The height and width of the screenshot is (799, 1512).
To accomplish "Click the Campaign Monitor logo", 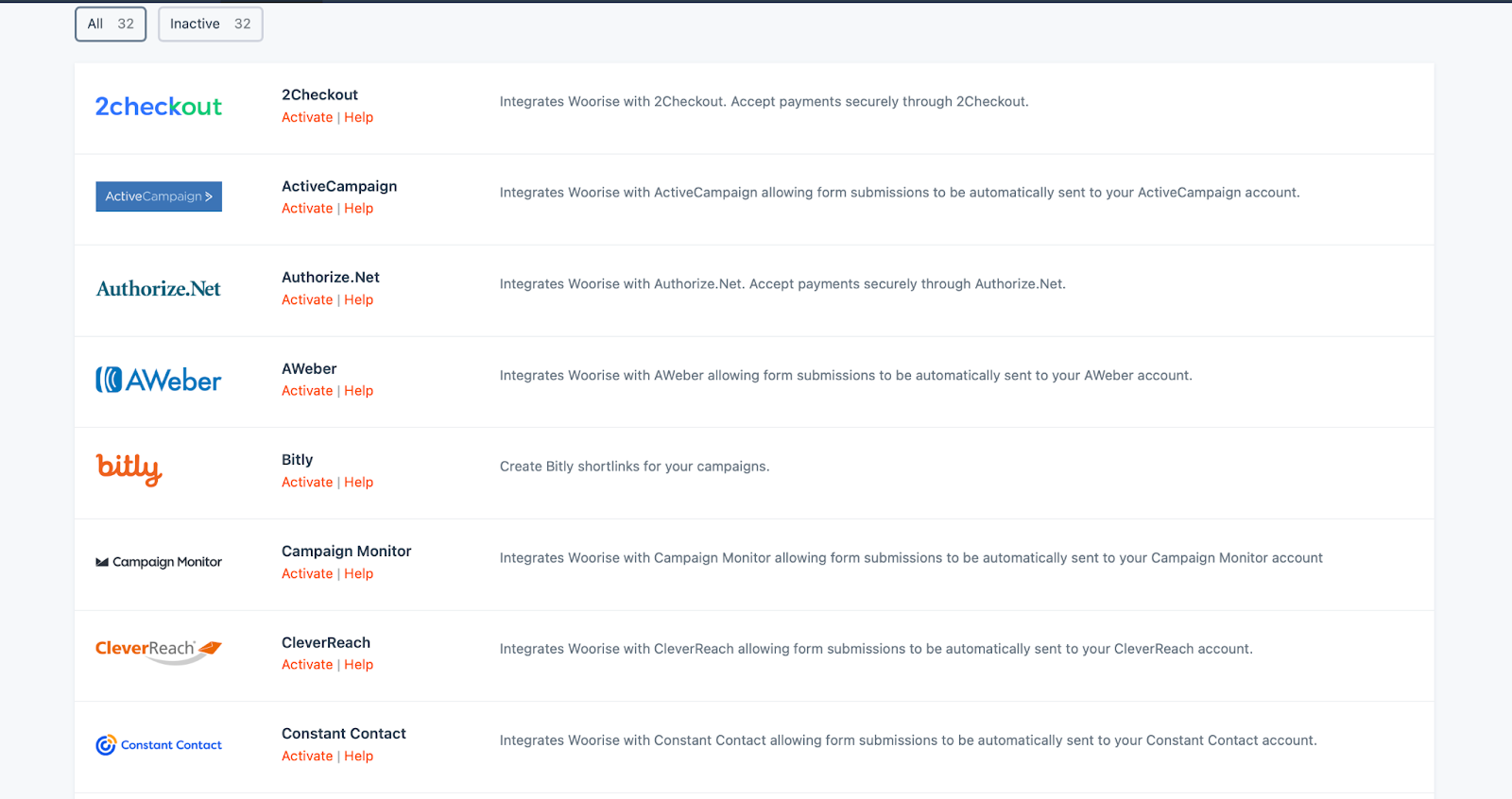I will (159, 562).
